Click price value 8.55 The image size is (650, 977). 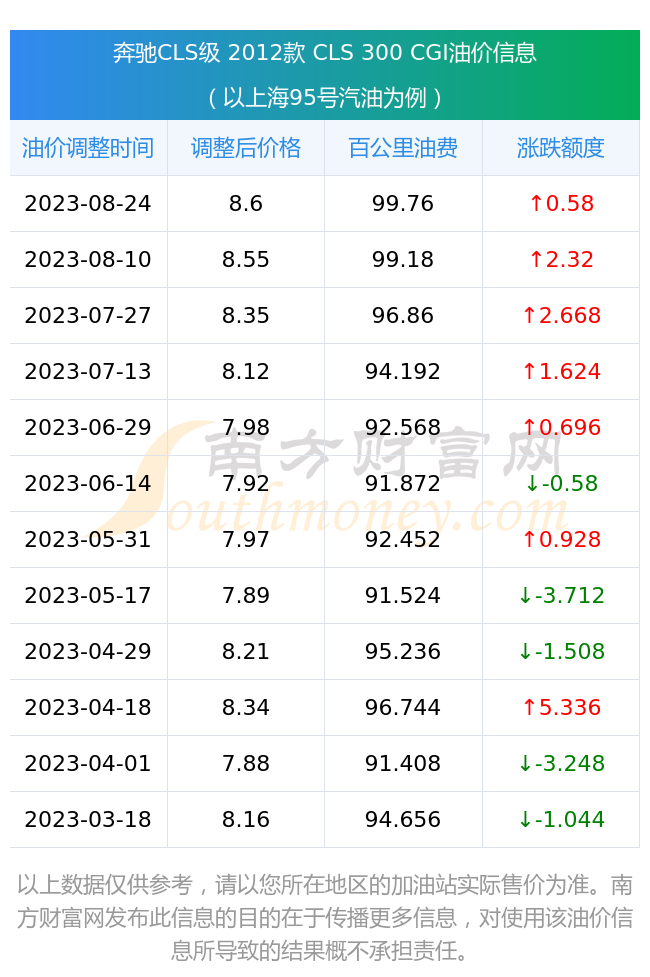coord(246,260)
